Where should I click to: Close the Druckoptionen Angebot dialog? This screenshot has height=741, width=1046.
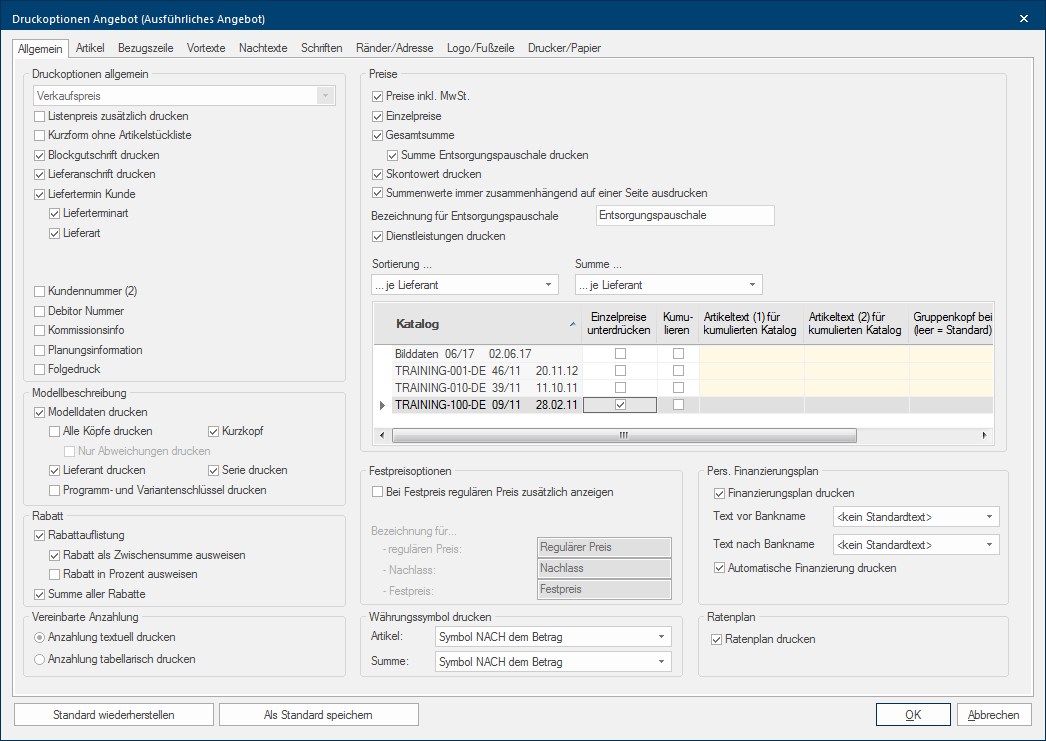[1023, 18]
